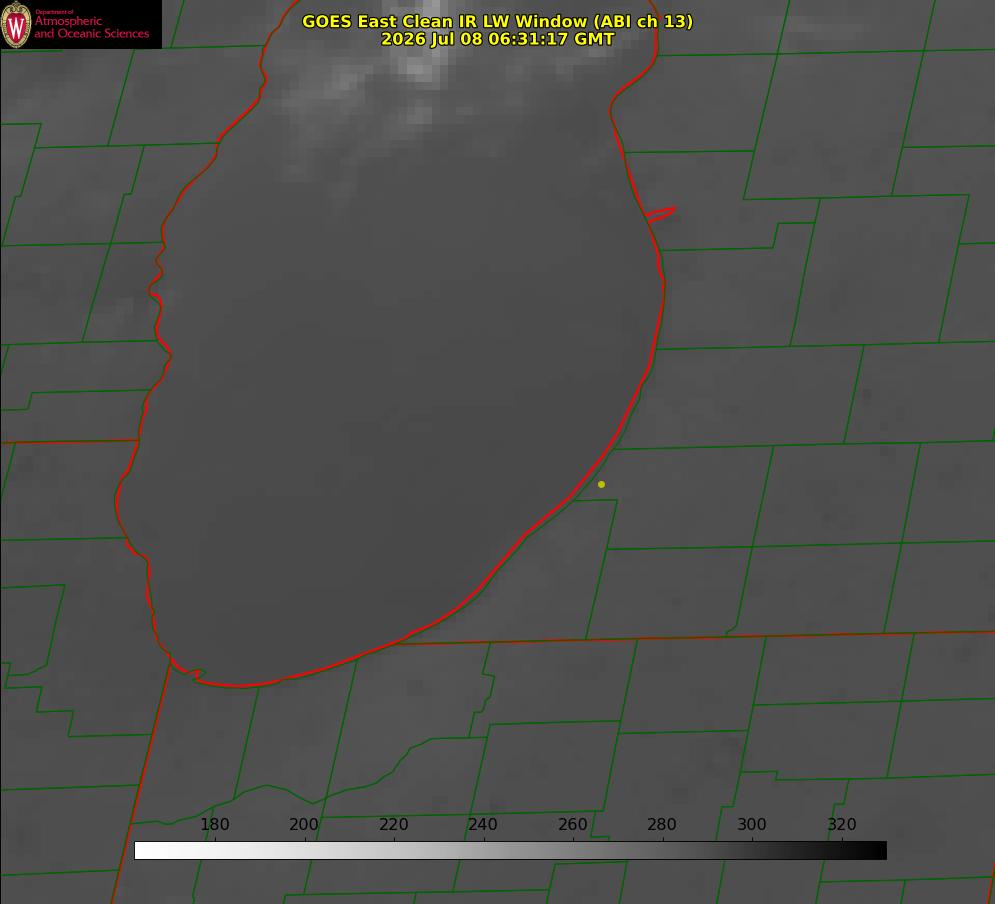Click the 220 colorbar label

(x=393, y=824)
